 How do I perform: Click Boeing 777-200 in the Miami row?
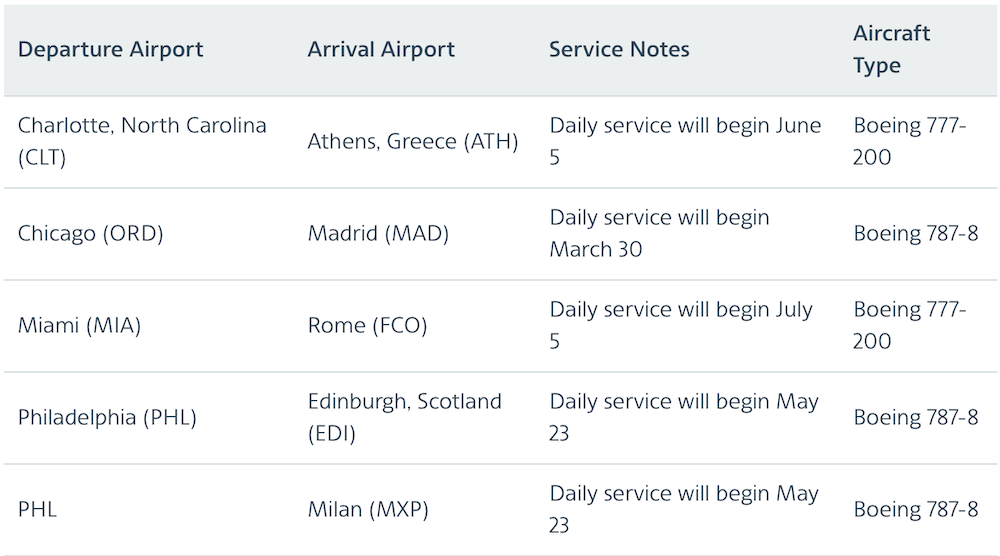909,325
